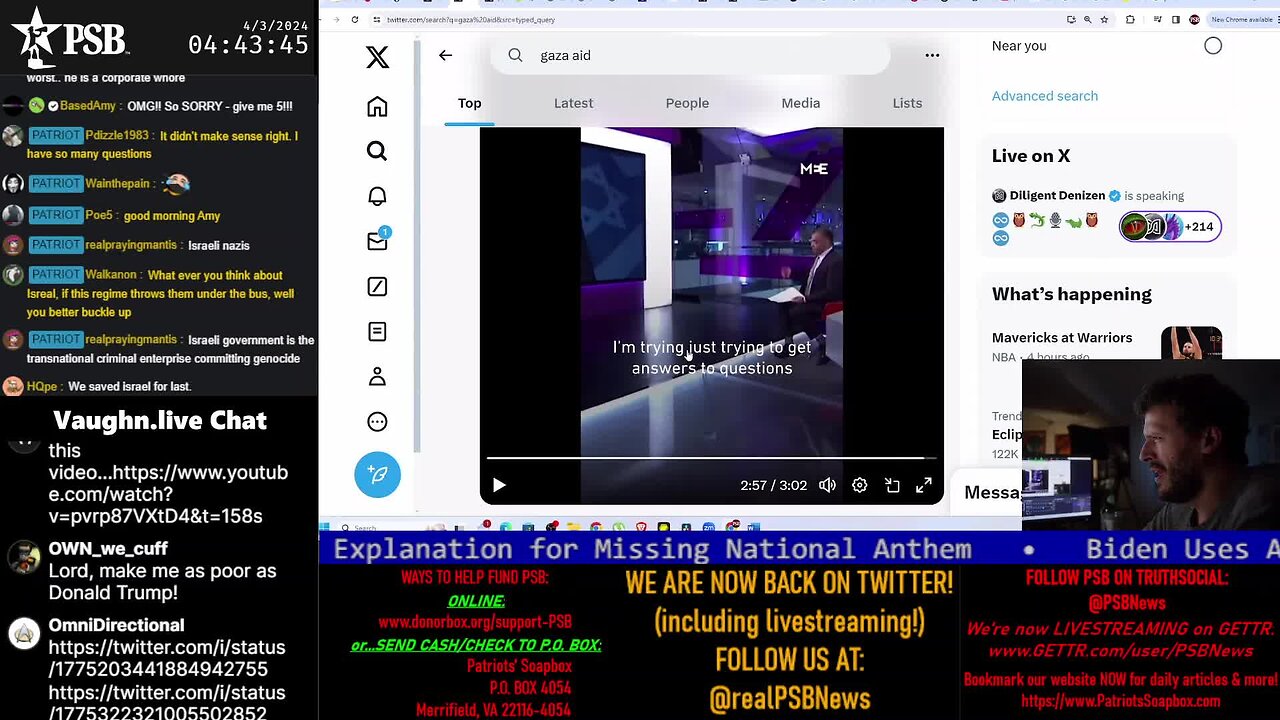Image resolution: width=1280 pixels, height=720 pixels.
Task: Open Word app in taskbar
Action: [x=754, y=527]
